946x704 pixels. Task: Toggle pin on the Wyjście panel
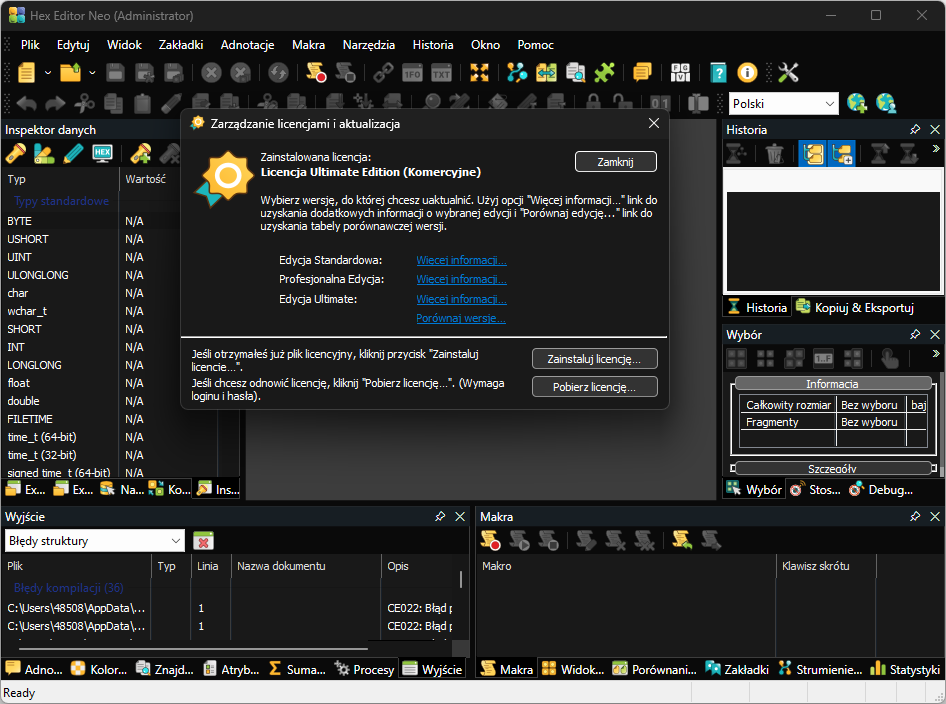[x=440, y=516]
